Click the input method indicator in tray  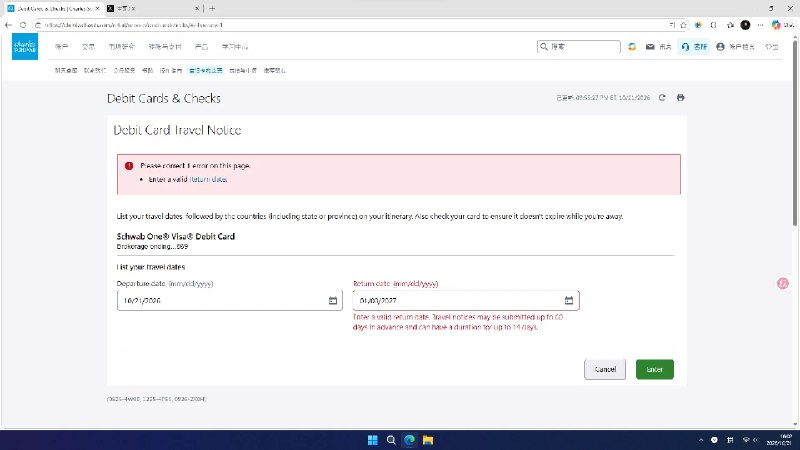(730, 440)
